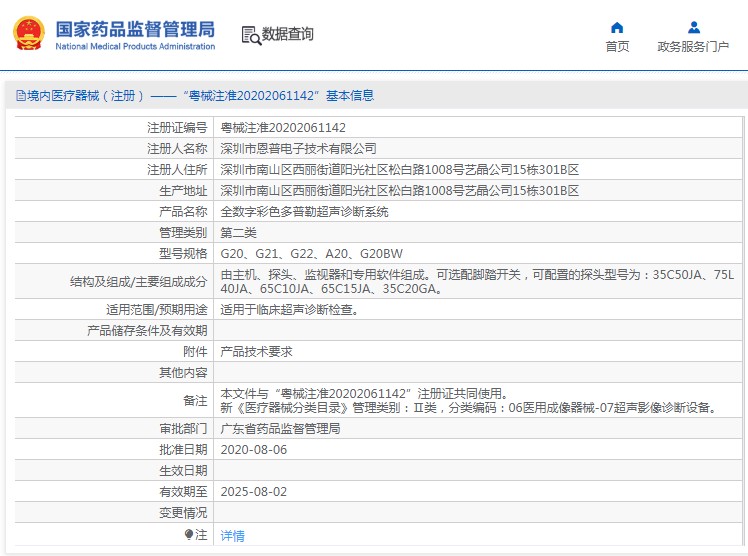Click the 首页 home icon
The image size is (748, 556).
(x=617, y=27)
